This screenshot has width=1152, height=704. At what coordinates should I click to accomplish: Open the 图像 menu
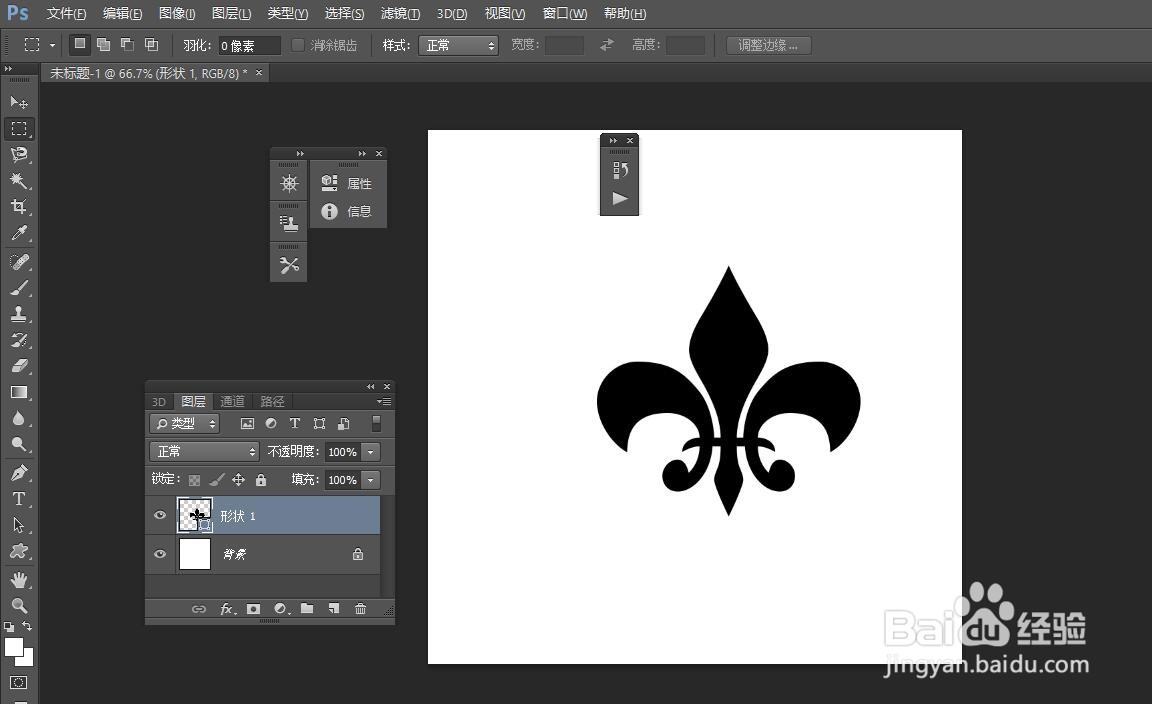pyautogui.click(x=177, y=14)
